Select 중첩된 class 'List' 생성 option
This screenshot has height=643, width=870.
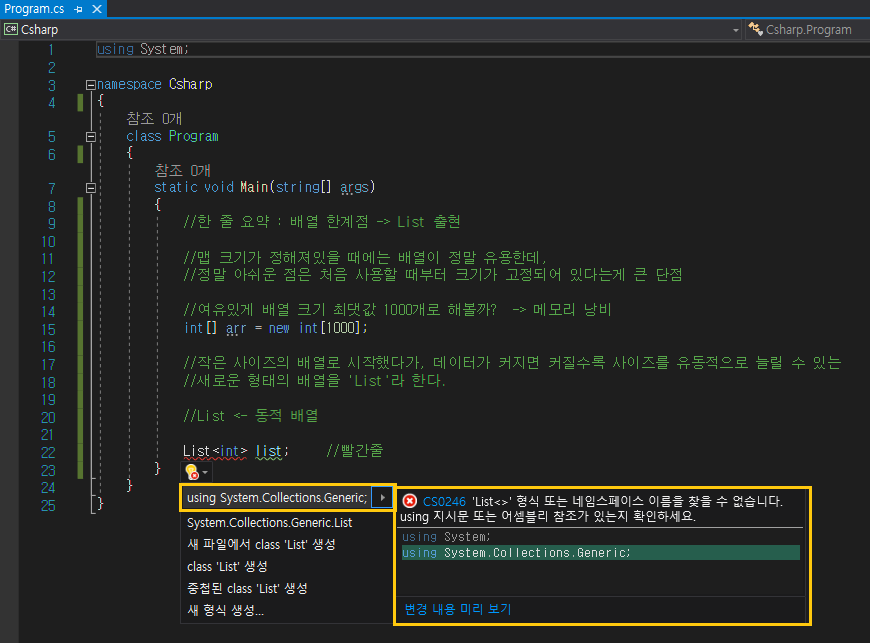(x=247, y=588)
